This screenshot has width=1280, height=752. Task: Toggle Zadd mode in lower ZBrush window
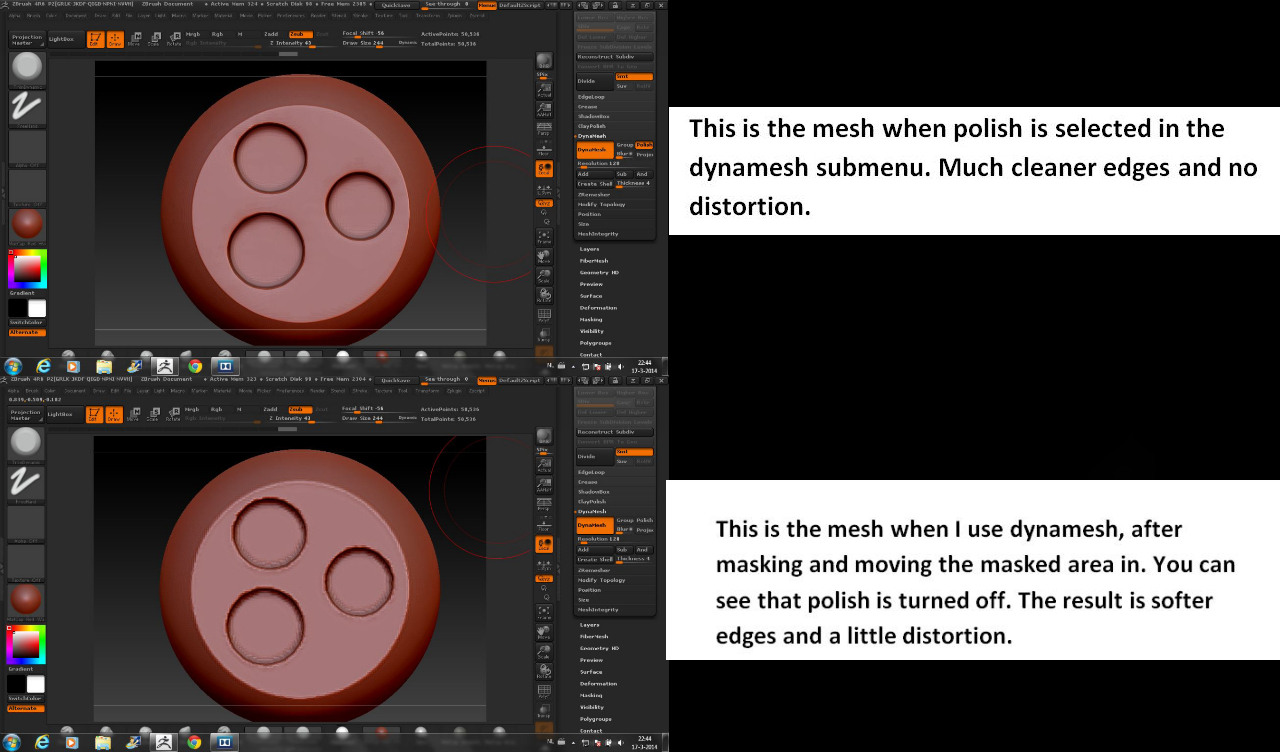pyautogui.click(x=271, y=409)
